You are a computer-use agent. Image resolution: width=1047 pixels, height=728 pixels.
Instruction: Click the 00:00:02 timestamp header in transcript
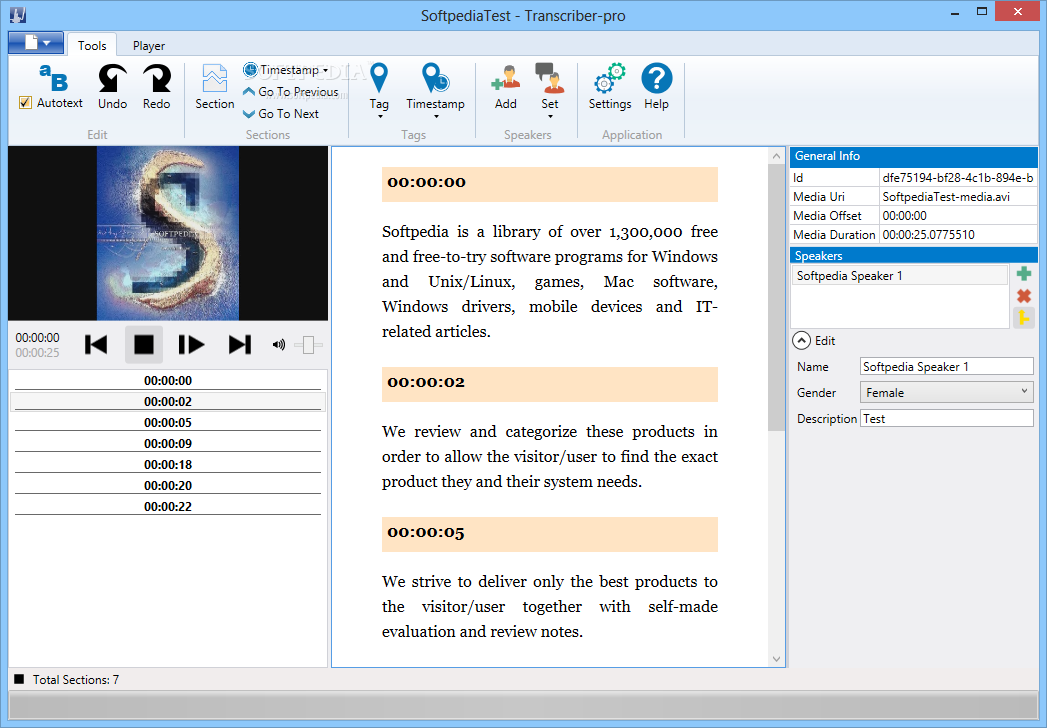[x=550, y=384]
